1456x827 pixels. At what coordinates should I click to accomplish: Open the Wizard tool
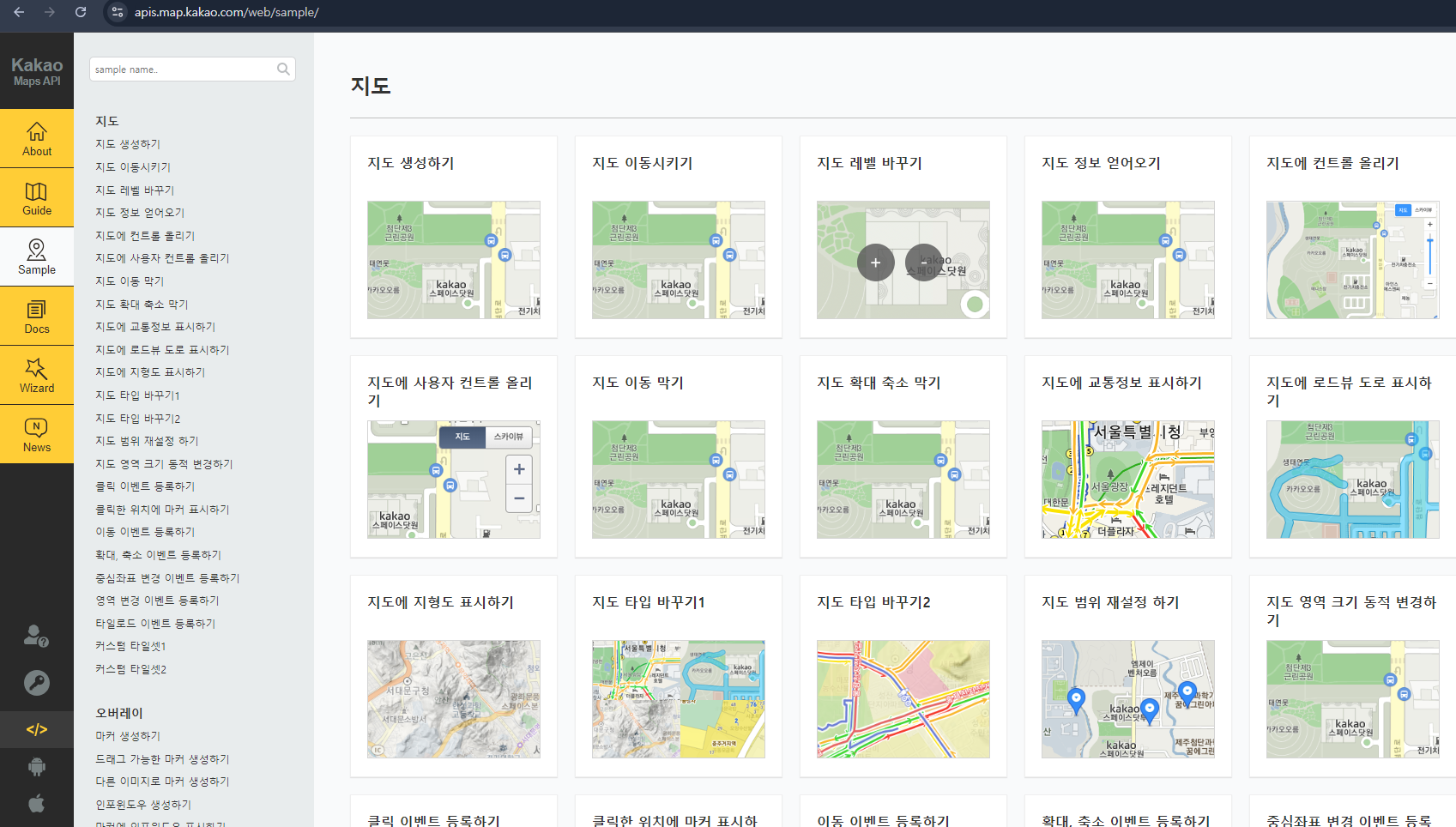[37, 376]
